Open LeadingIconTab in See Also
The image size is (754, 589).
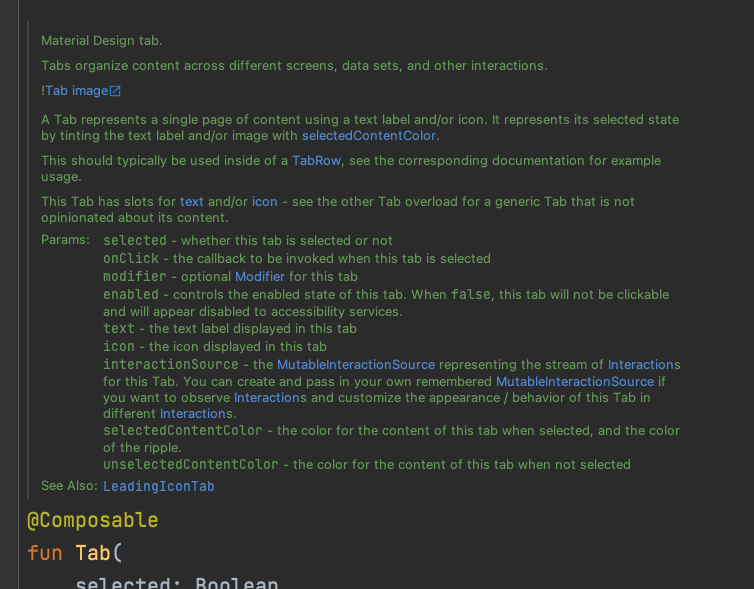click(159, 486)
